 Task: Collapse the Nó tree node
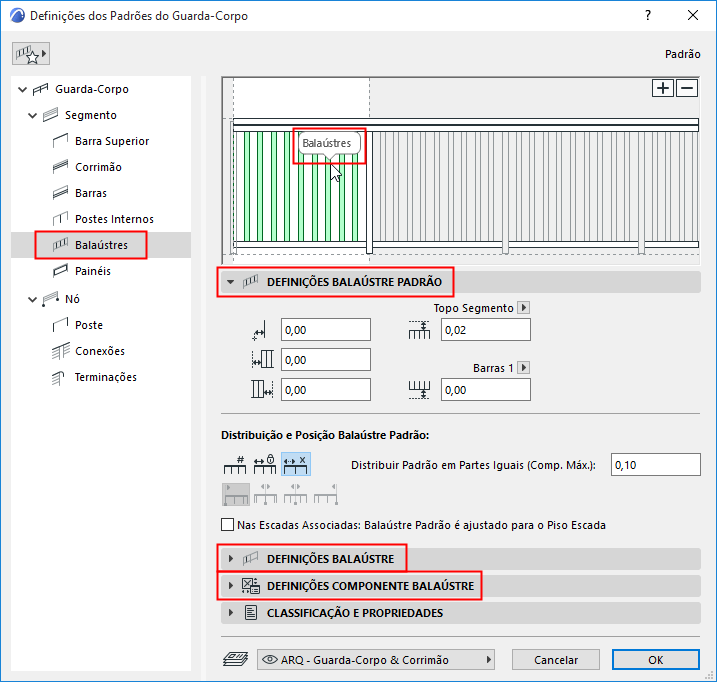(32, 300)
